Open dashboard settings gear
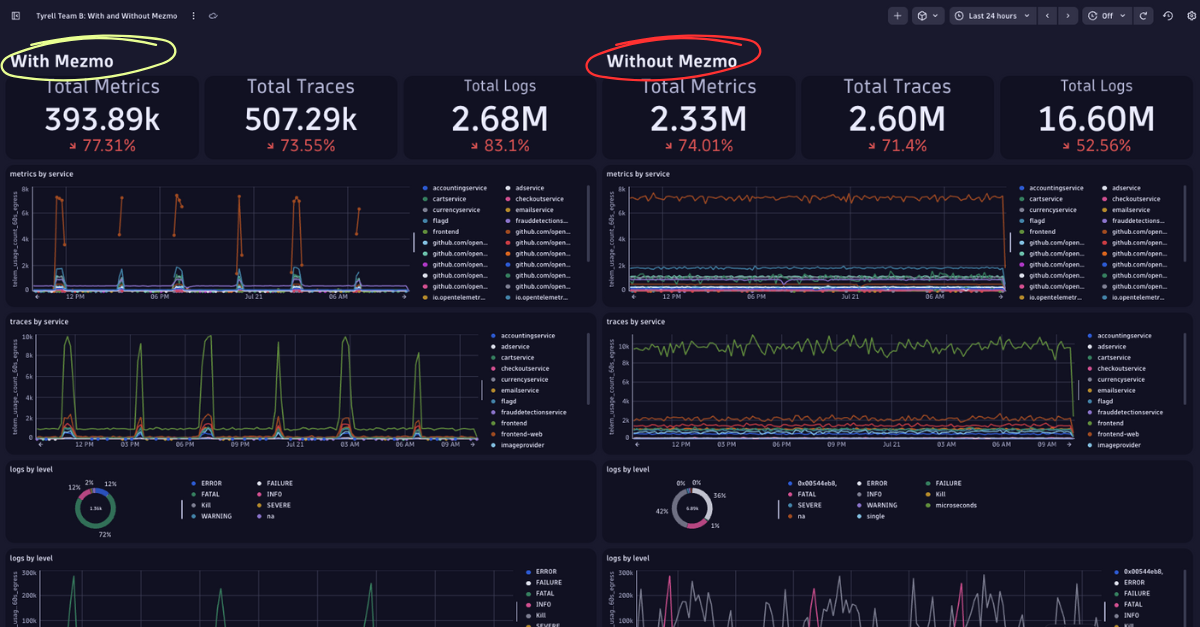 pyautogui.click(x=1189, y=16)
